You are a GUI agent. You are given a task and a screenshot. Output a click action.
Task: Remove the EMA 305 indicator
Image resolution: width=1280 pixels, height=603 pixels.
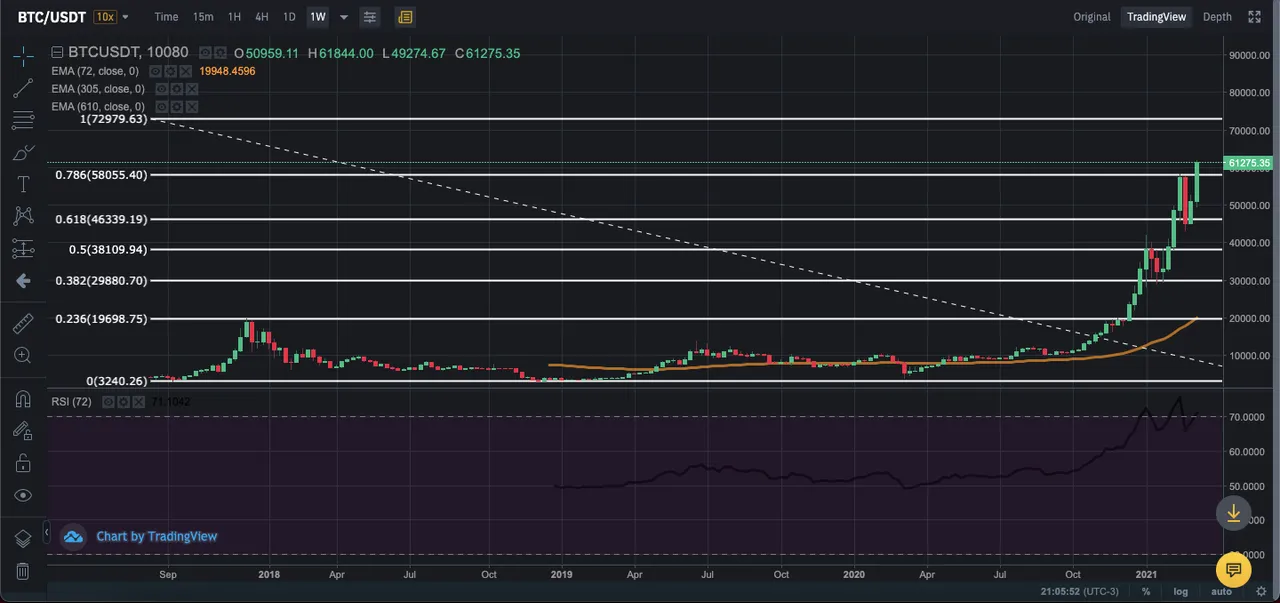[x=192, y=89]
